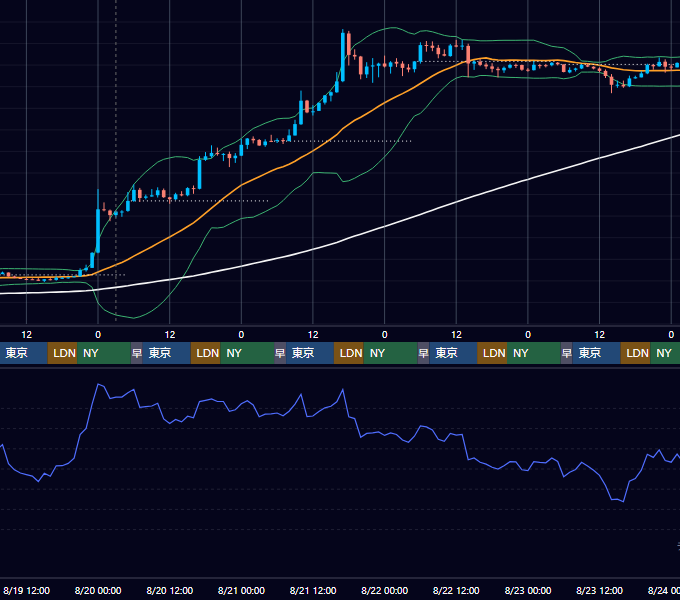This screenshot has width=680, height=600.
Task: Select the 東京 session block on 8/21
Action: [x=310, y=353]
